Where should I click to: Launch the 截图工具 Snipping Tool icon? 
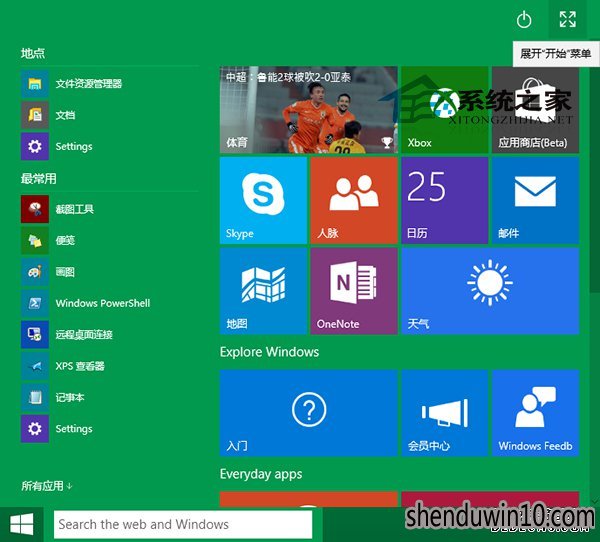coord(35,209)
